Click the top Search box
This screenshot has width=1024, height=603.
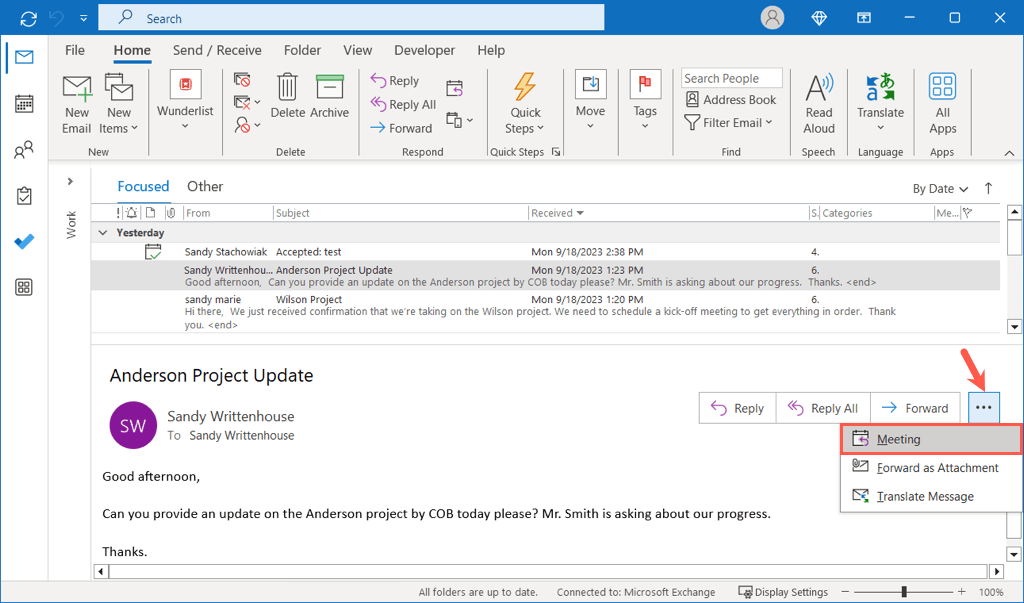tap(351, 18)
